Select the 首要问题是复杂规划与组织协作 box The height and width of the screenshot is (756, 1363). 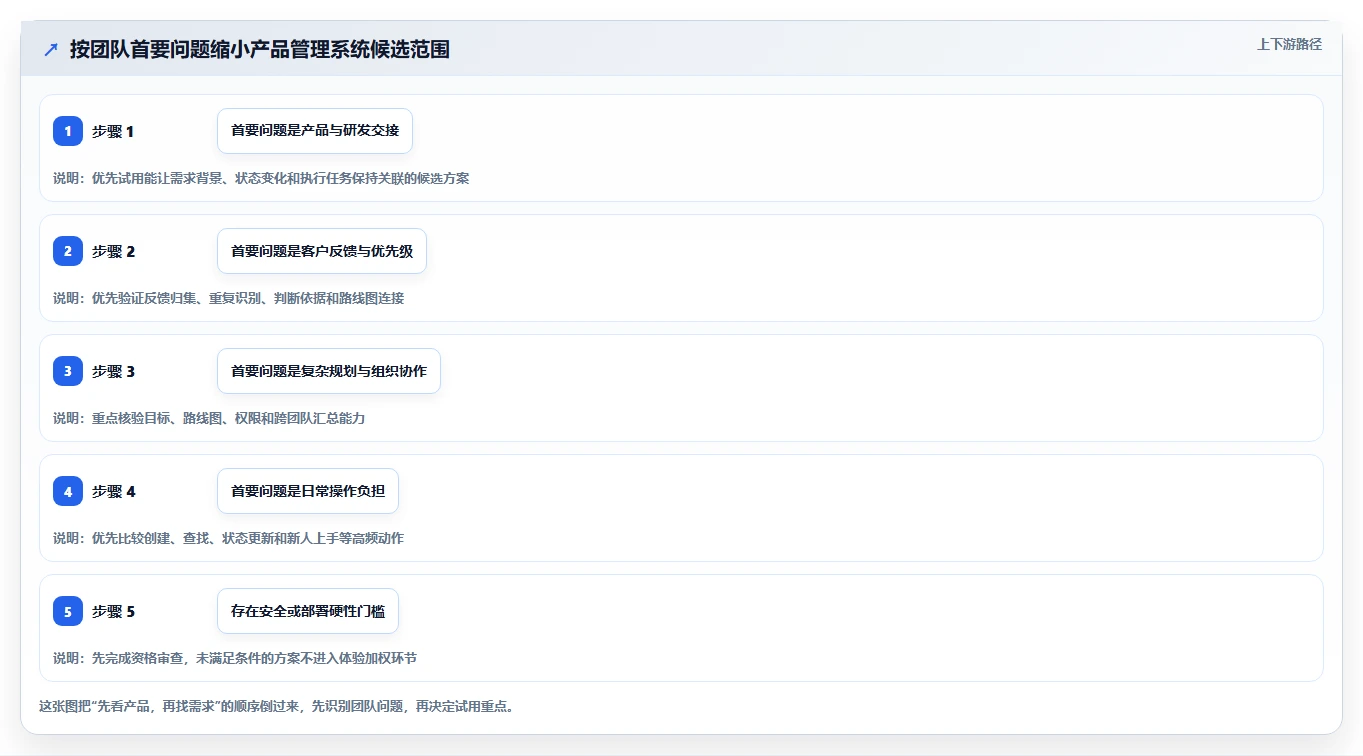pyautogui.click(x=329, y=371)
